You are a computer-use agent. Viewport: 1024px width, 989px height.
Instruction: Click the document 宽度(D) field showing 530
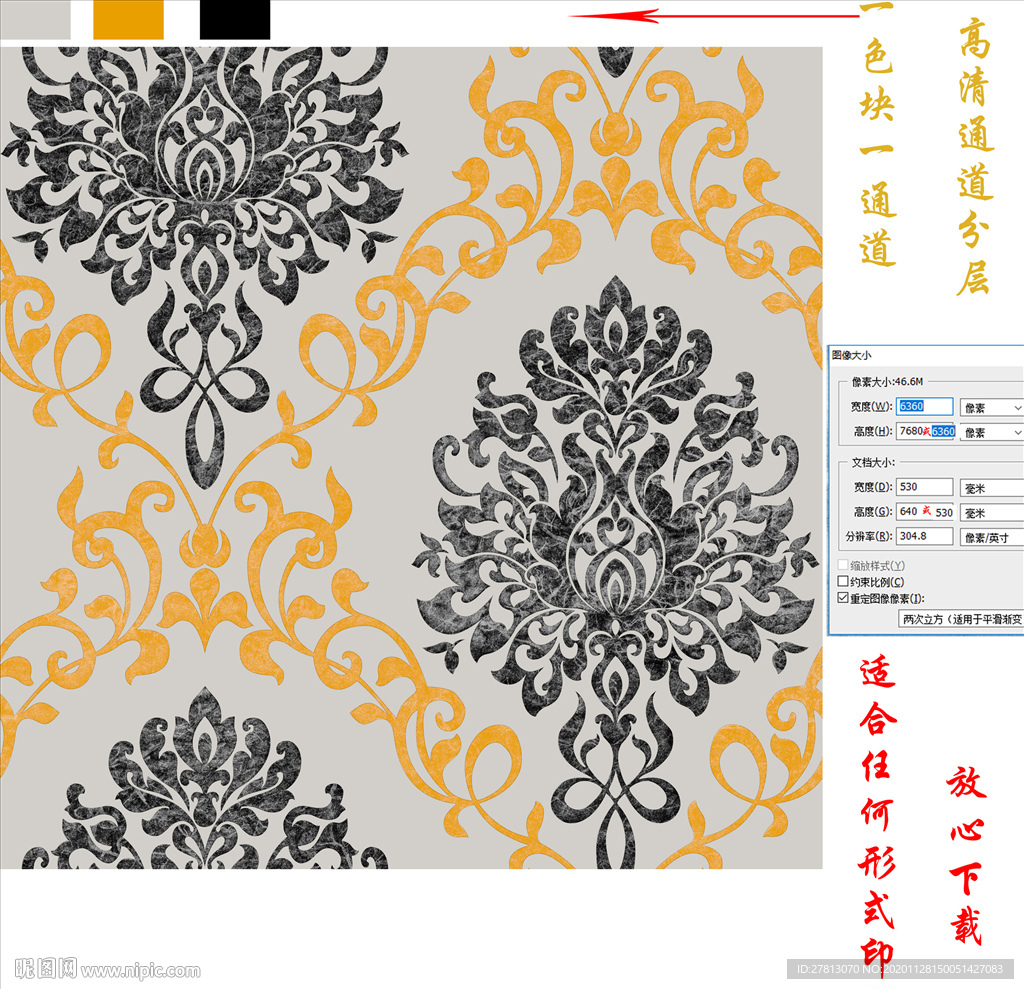tap(924, 487)
